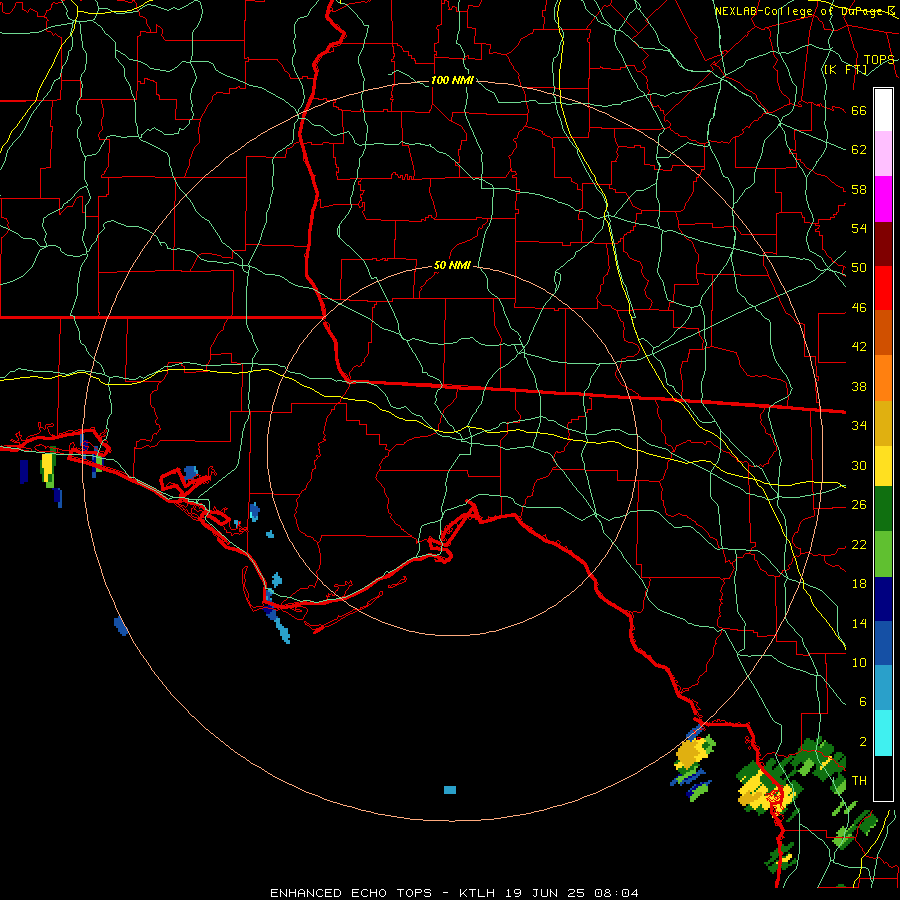Image resolution: width=900 pixels, height=900 pixels.
Task: Click the 50 NMI range ring label
Action: [452, 265]
